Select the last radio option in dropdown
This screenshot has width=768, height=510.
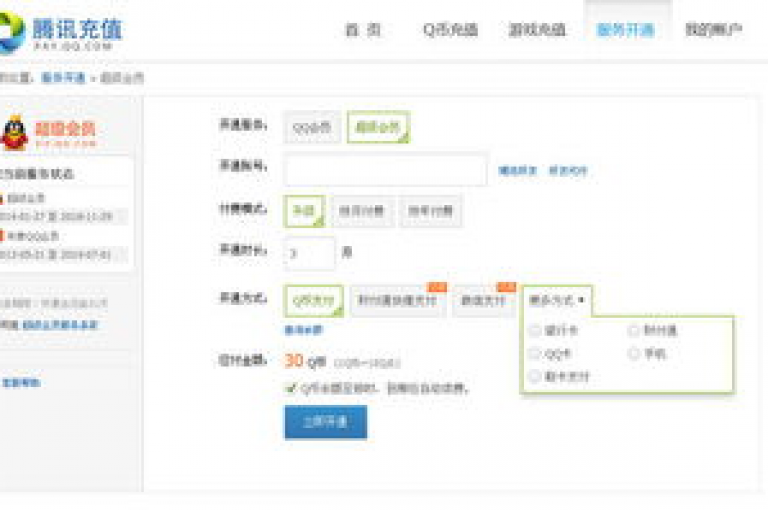tap(535, 376)
